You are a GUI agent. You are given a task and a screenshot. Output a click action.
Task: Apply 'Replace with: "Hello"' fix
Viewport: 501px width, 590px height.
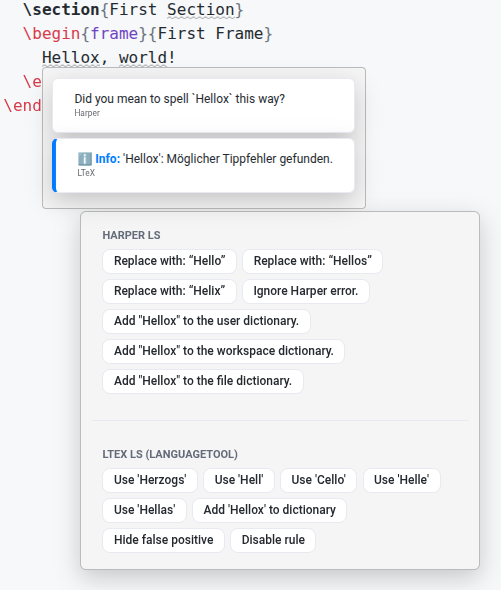tap(169, 261)
